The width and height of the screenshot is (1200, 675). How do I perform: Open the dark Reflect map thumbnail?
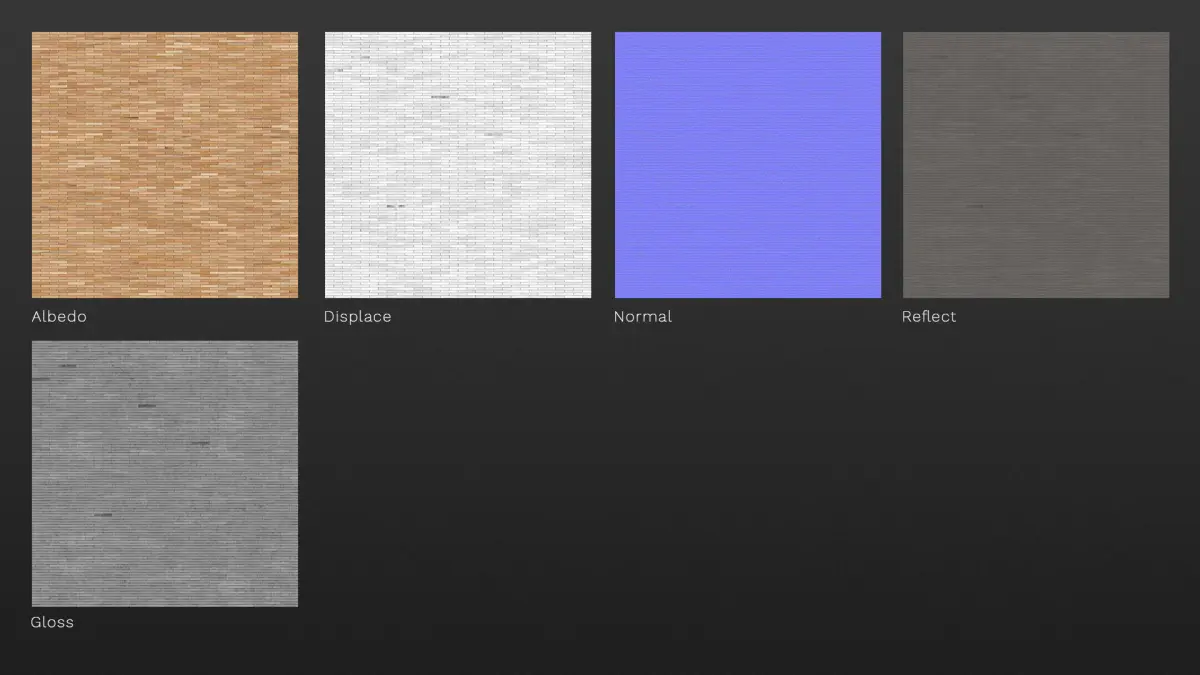pos(1036,165)
